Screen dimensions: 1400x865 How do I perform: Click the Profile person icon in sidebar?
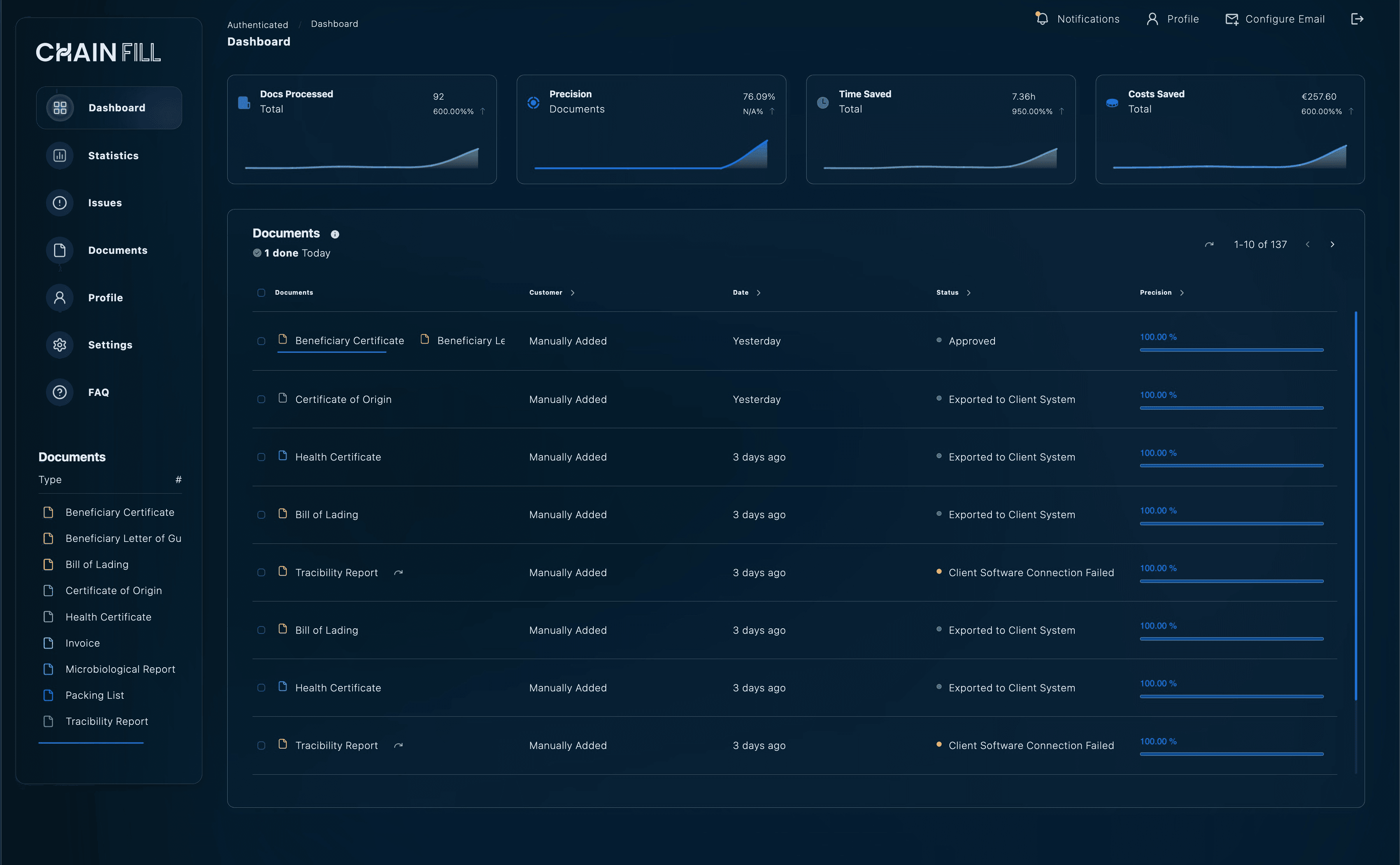click(x=60, y=297)
